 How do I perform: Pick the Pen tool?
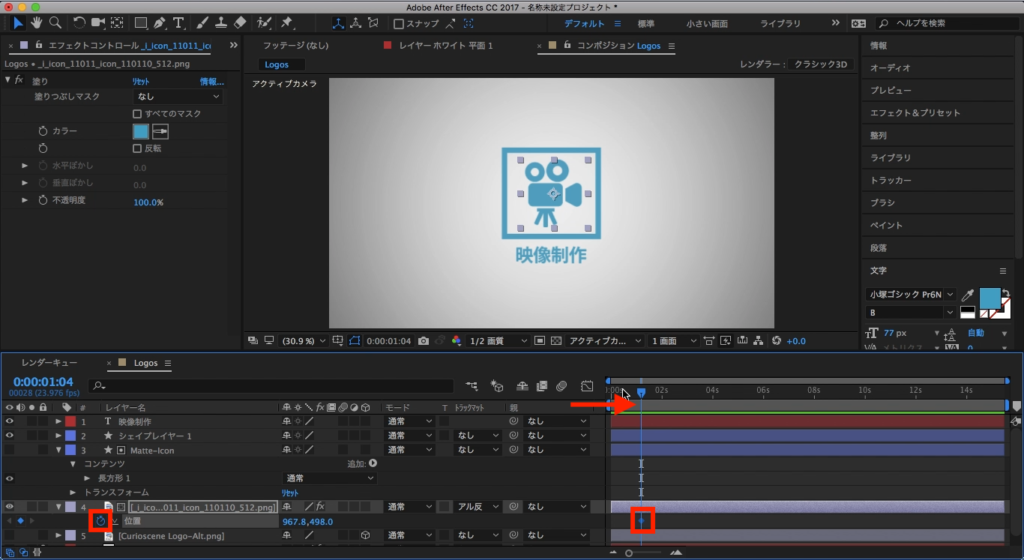(x=159, y=22)
